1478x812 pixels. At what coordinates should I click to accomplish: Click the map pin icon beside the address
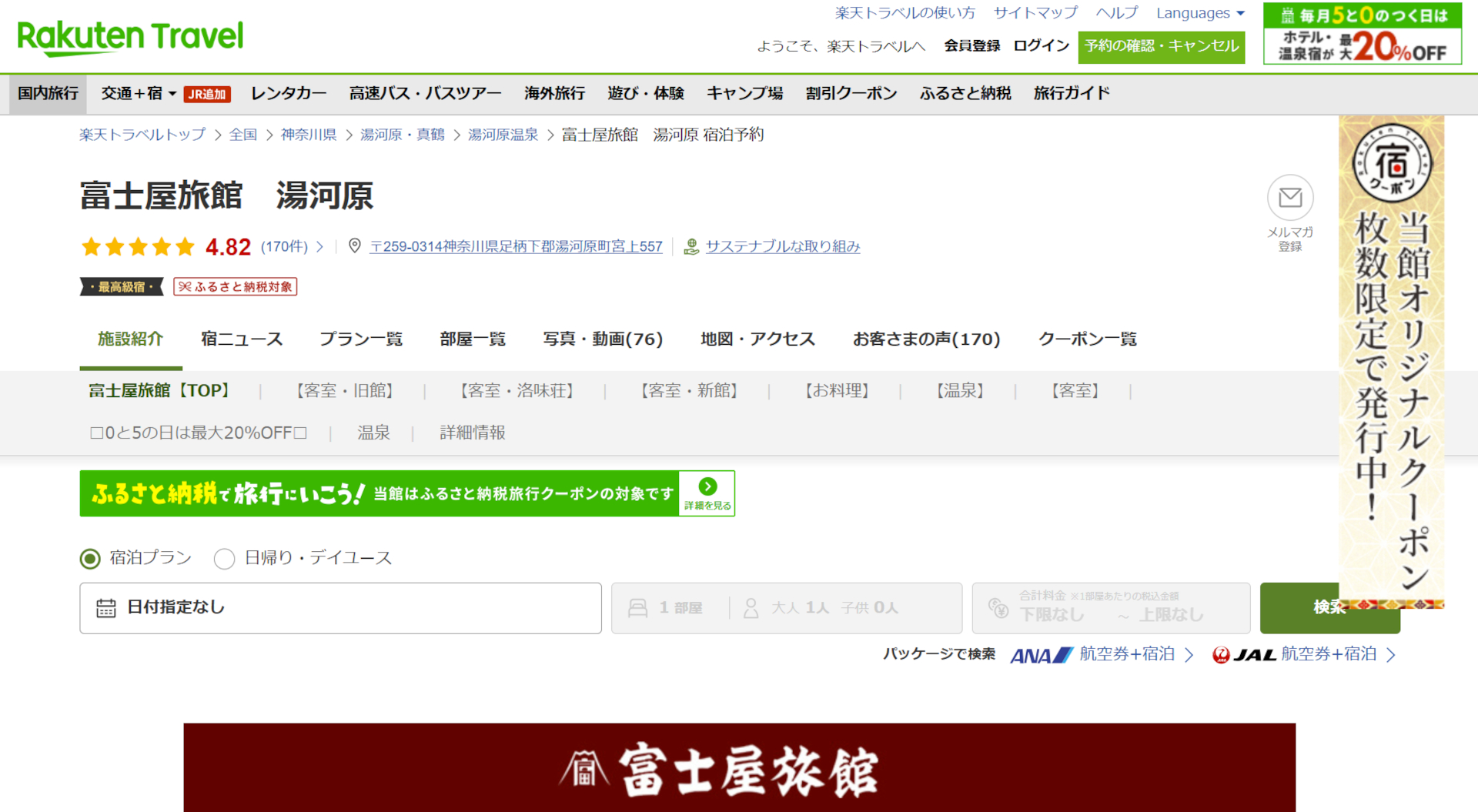(x=355, y=246)
